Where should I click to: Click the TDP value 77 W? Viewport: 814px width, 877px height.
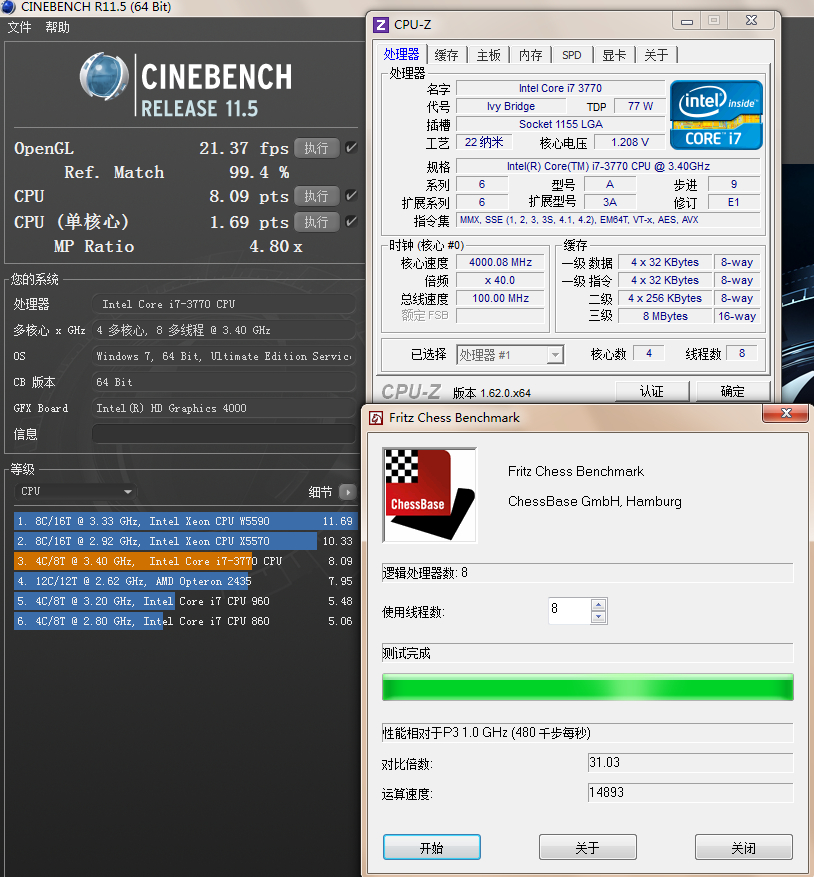[x=639, y=106]
